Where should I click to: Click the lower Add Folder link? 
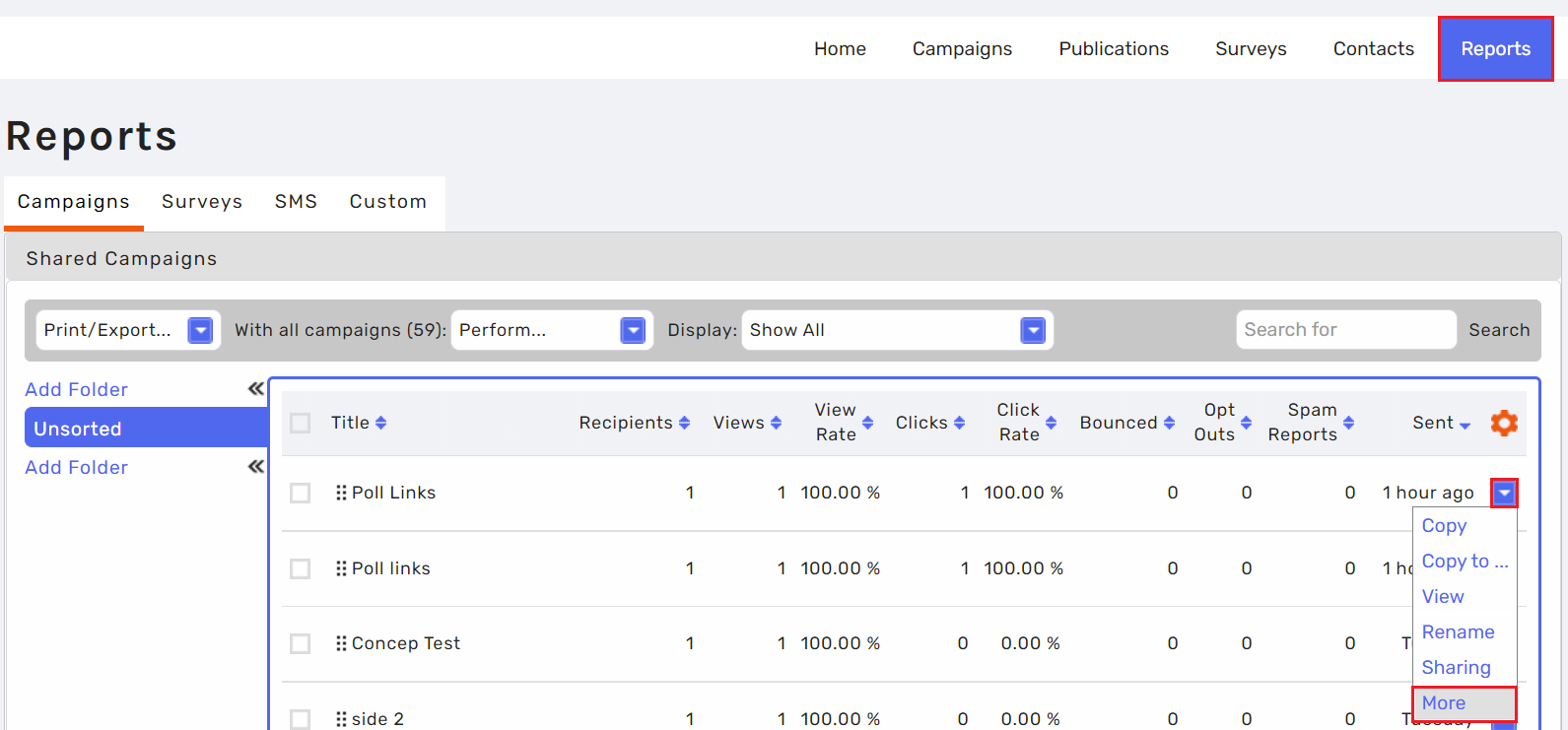76,467
